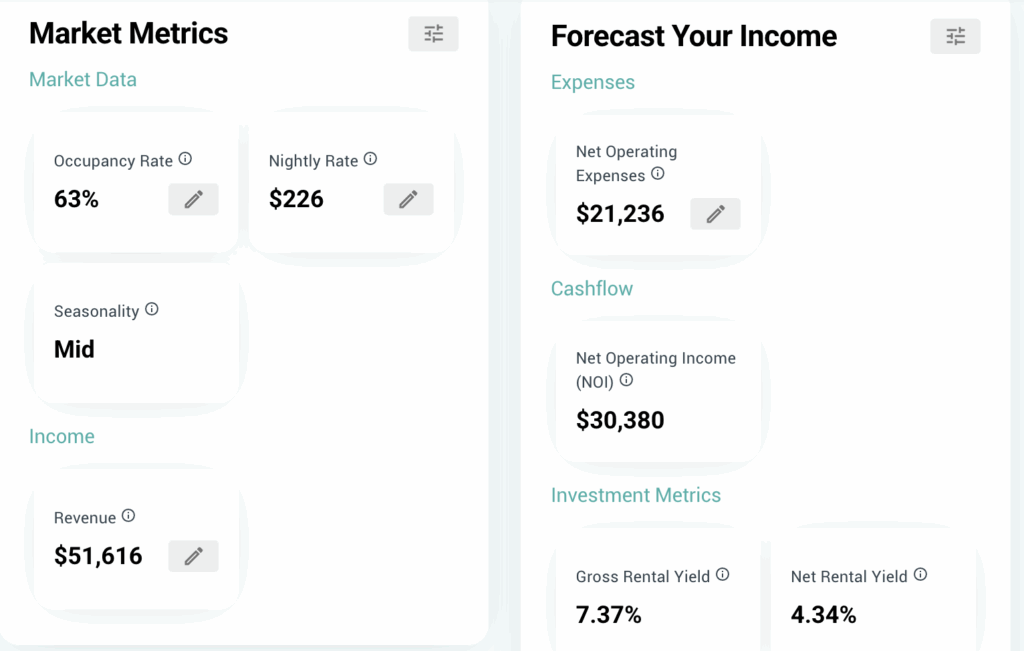Select the Expenses section heading
The width and height of the screenshot is (1024, 651).
(x=592, y=82)
